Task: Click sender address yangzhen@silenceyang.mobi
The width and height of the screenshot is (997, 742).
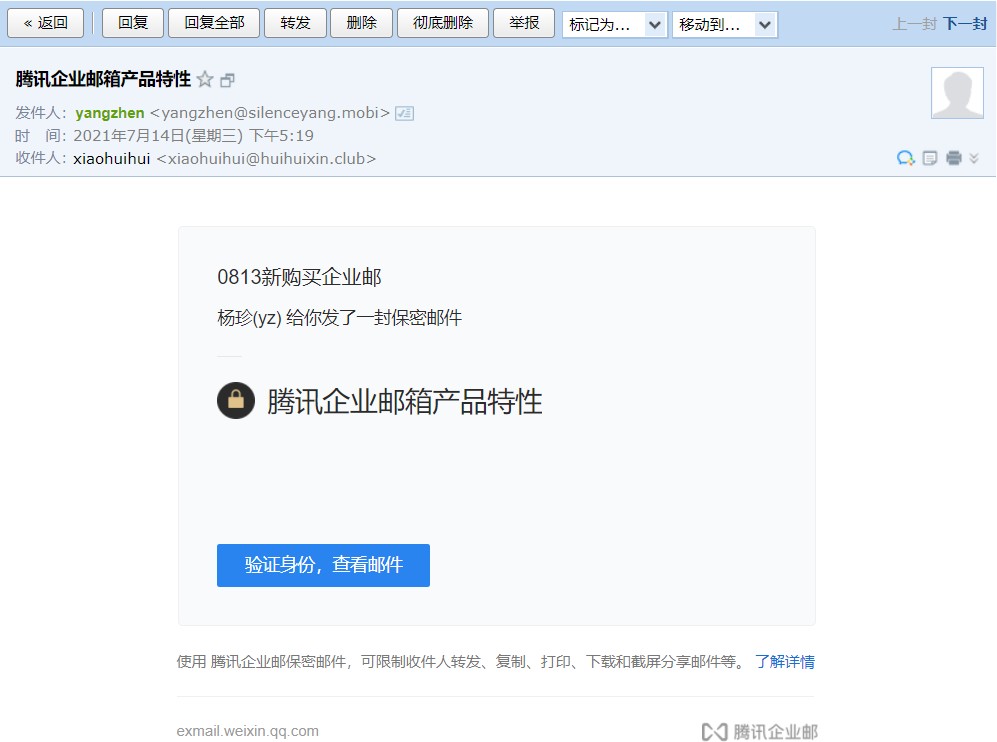Action: (x=270, y=113)
